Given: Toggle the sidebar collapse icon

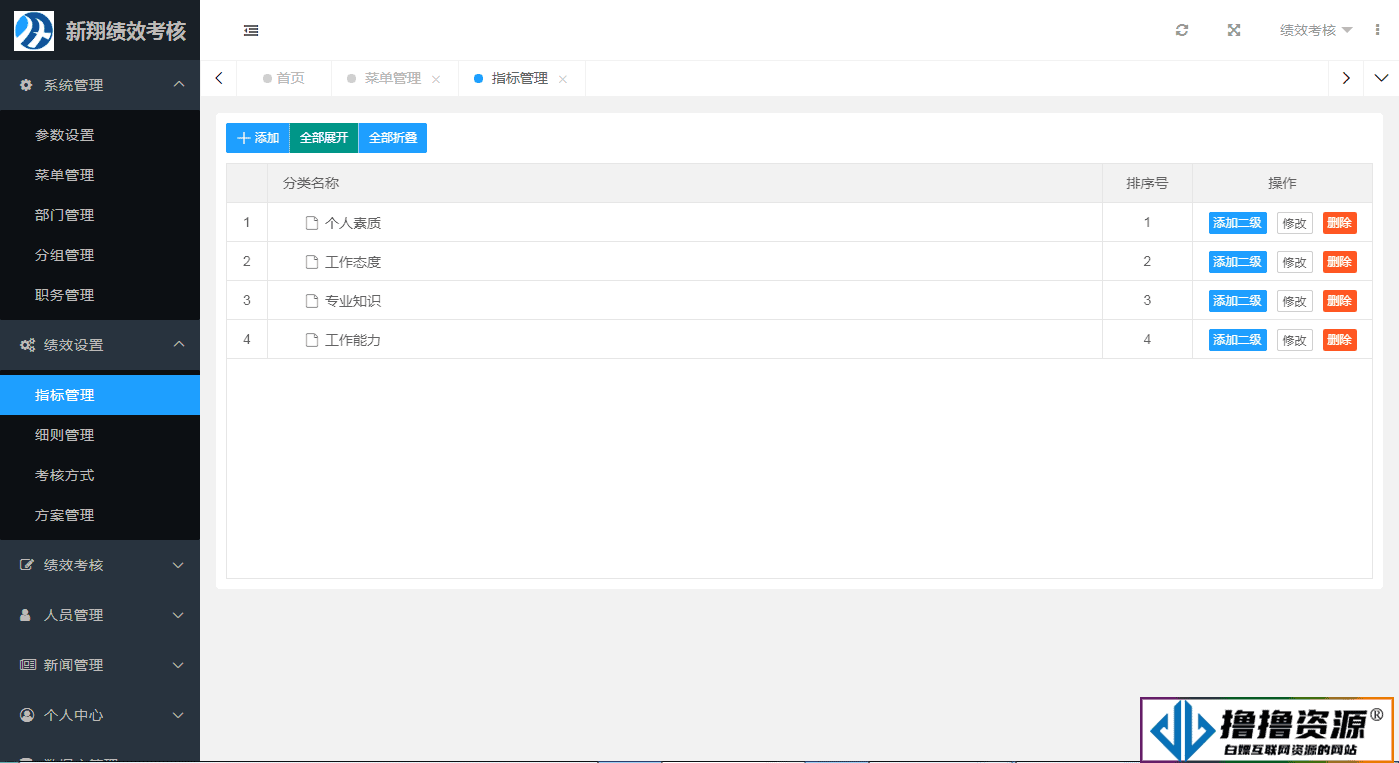Looking at the screenshot, I should click(251, 31).
